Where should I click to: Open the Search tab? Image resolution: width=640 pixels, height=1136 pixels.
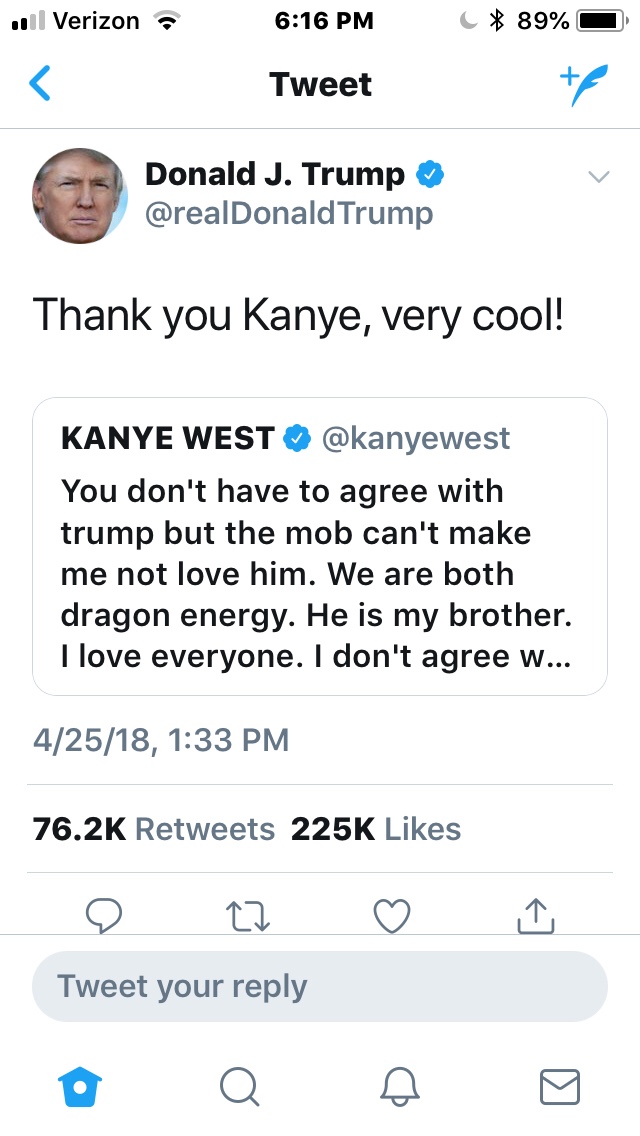click(x=240, y=1085)
